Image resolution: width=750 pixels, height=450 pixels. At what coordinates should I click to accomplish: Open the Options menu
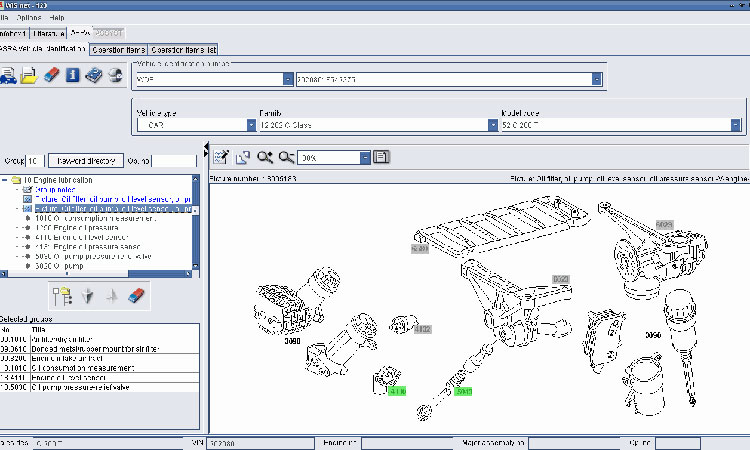point(29,18)
